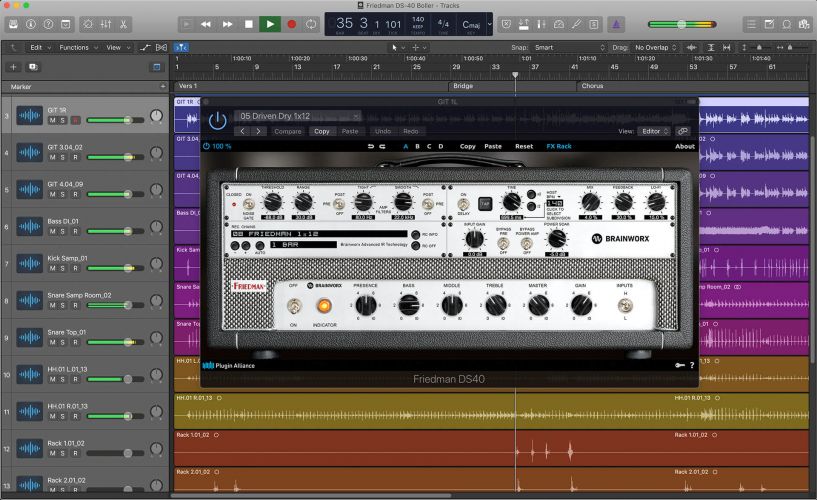Fast forward the playhead
This screenshot has width=817, height=500.
coord(228,24)
